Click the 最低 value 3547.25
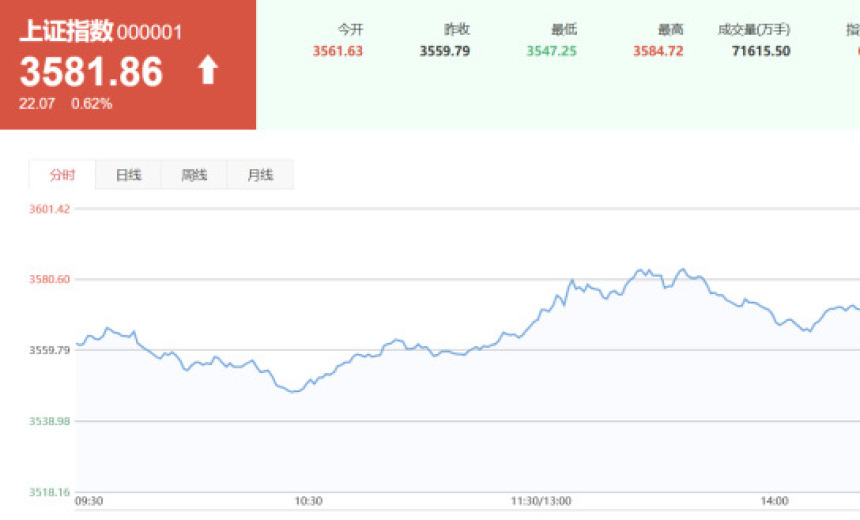The height and width of the screenshot is (520, 860). coord(551,51)
